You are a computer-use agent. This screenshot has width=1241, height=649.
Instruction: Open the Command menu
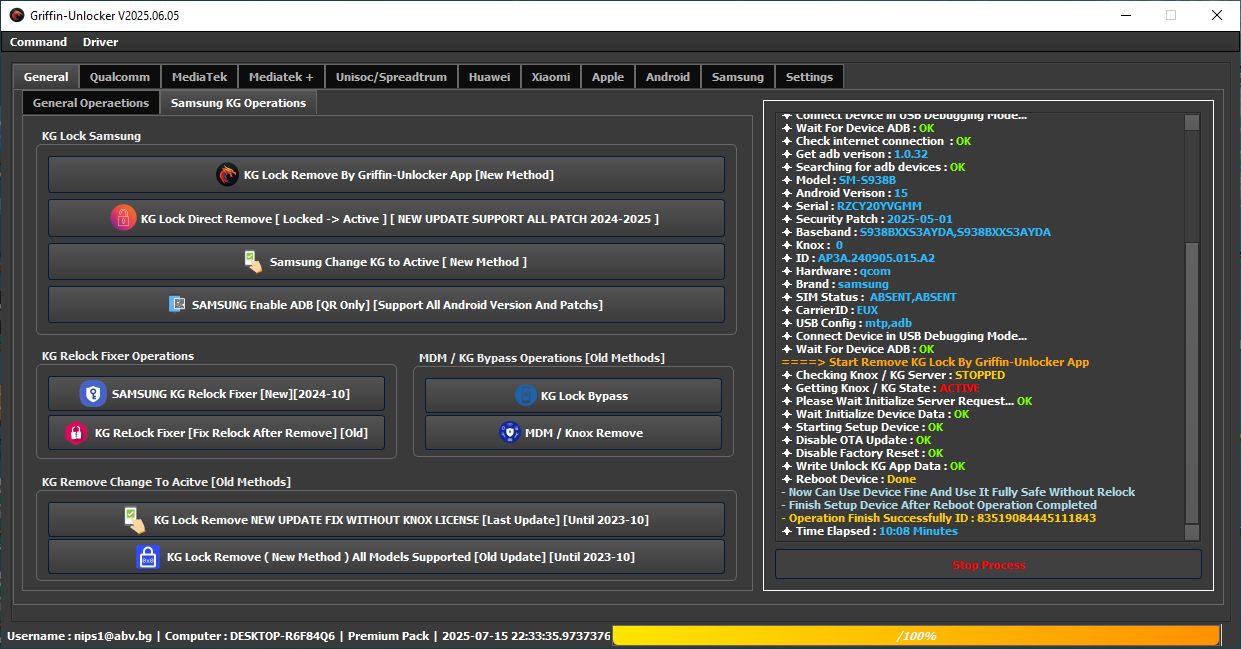[x=38, y=42]
